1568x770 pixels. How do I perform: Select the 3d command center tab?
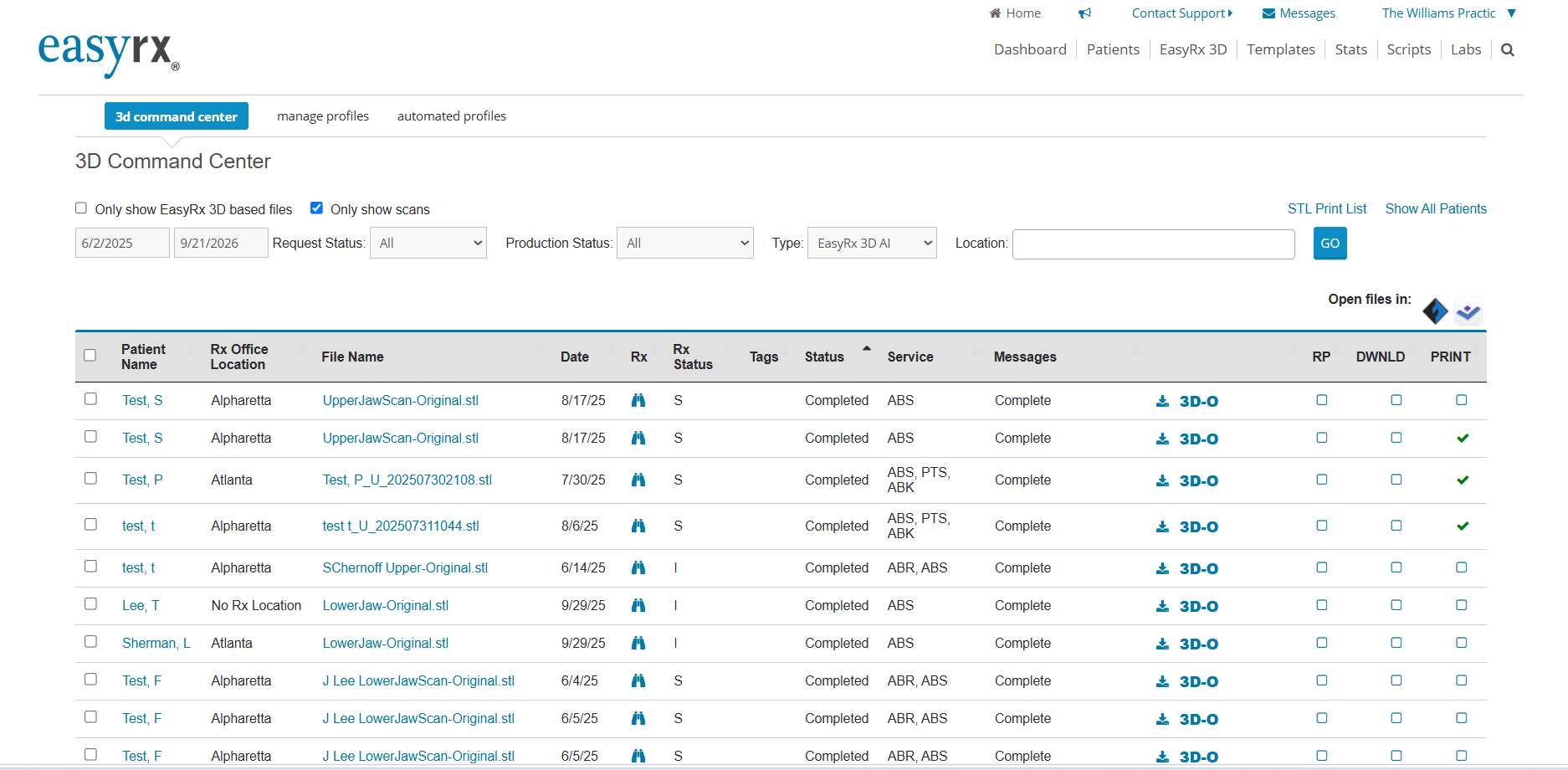point(177,116)
